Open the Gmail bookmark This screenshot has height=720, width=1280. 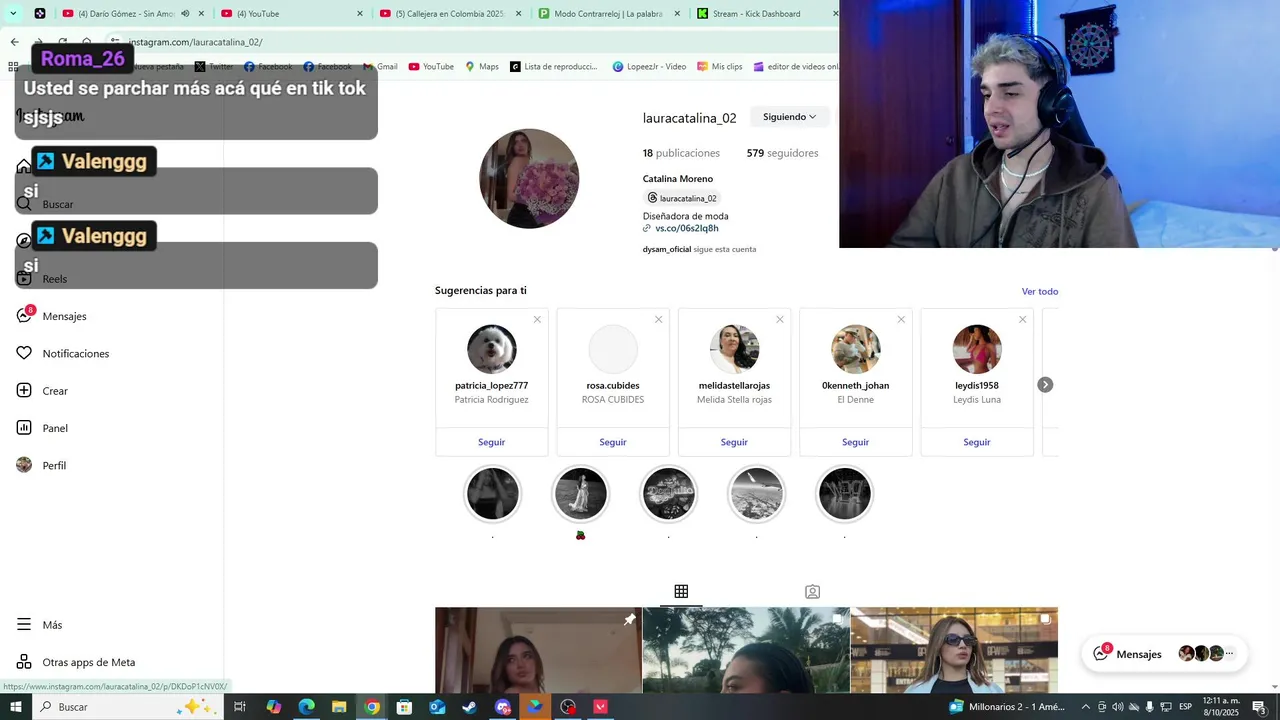coord(380,67)
